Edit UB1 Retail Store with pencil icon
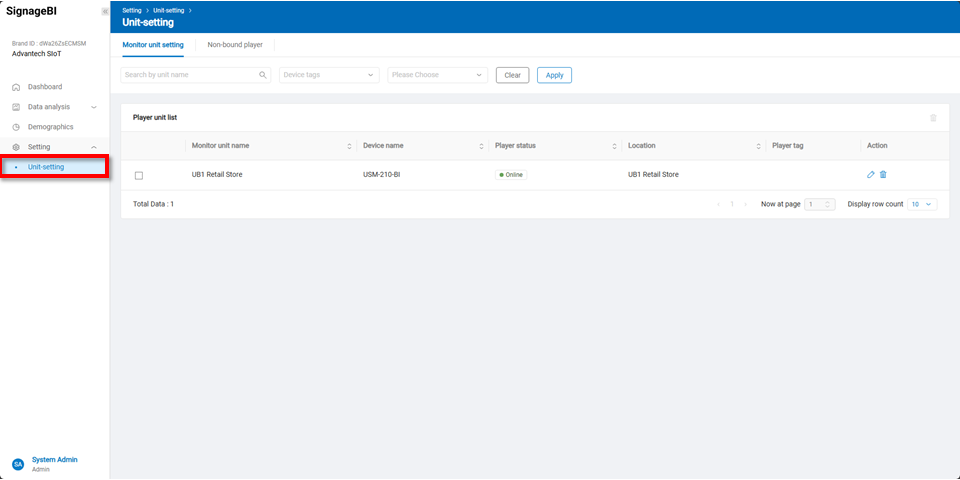This screenshot has height=480, width=960. coord(870,175)
